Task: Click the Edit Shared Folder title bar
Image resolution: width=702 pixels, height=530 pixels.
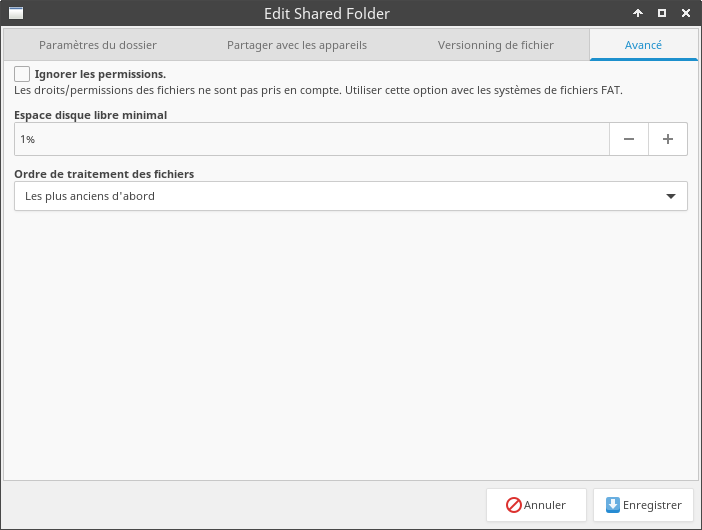Action: tap(327, 13)
